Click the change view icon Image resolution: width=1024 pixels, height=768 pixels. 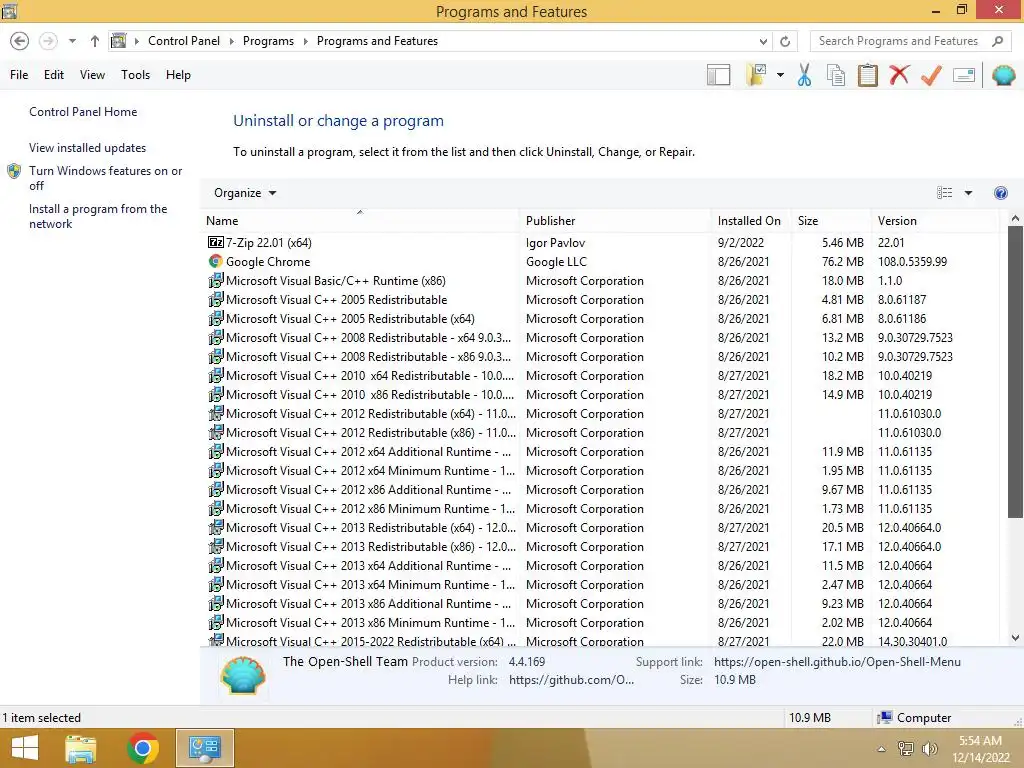pyautogui.click(x=944, y=193)
